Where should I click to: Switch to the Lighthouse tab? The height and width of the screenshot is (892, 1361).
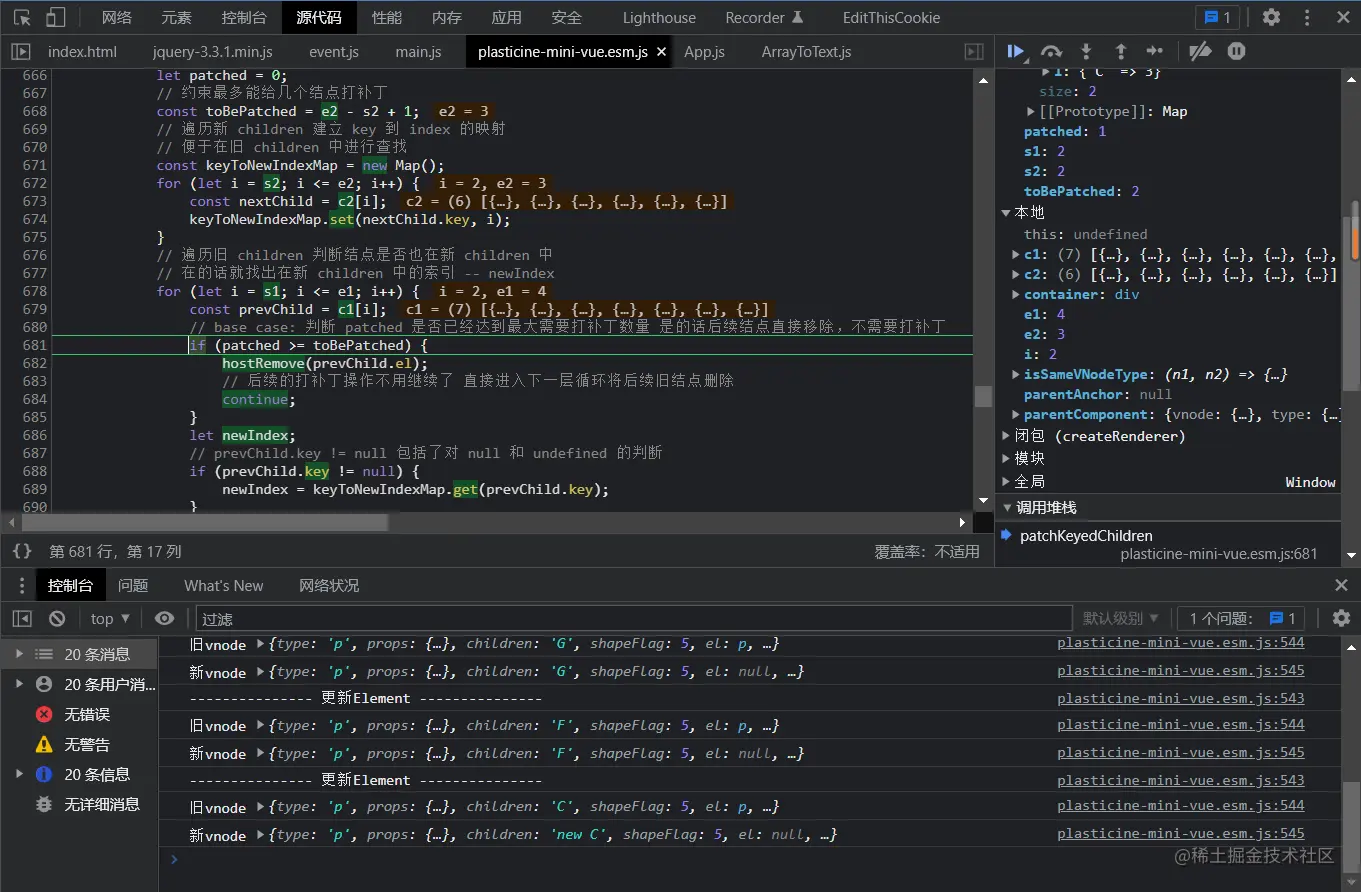pos(659,17)
